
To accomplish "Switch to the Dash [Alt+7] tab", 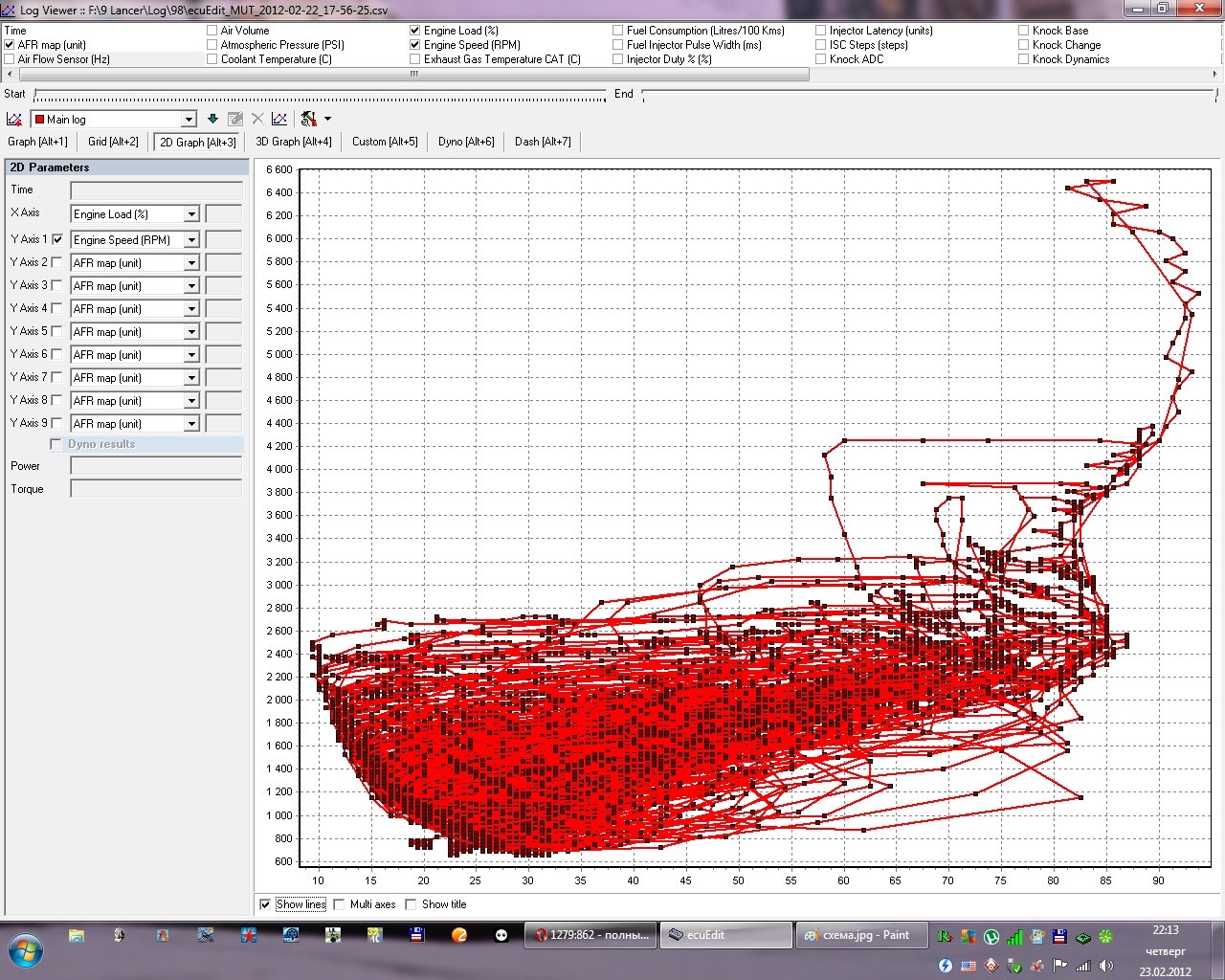I will [x=543, y=142].
